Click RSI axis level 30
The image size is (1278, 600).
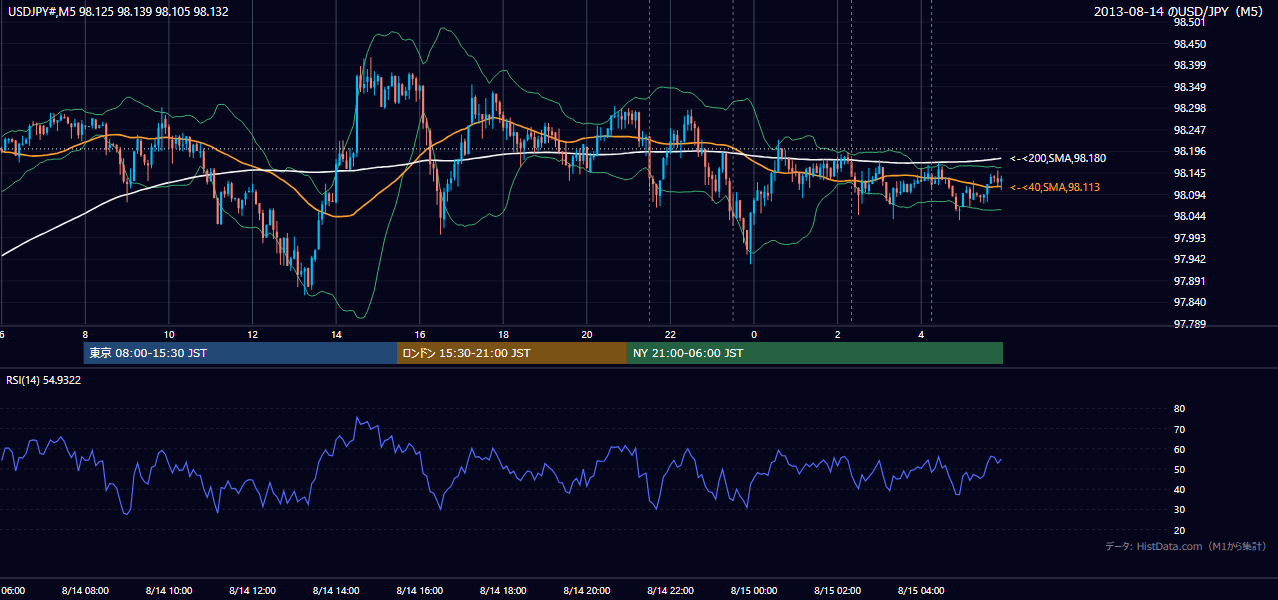click(1179, 510)
